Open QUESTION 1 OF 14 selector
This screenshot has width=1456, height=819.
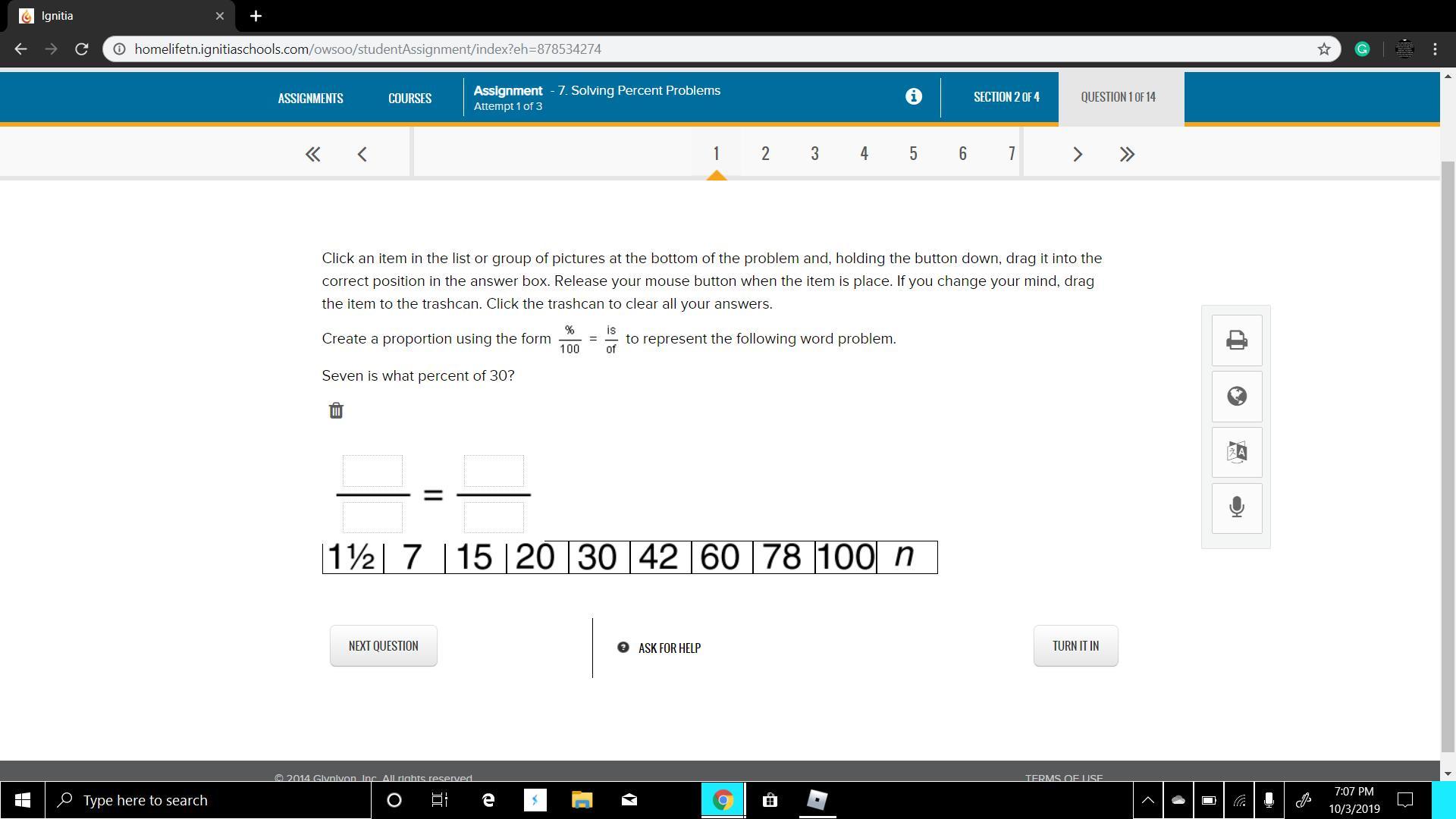[1118, 97]
